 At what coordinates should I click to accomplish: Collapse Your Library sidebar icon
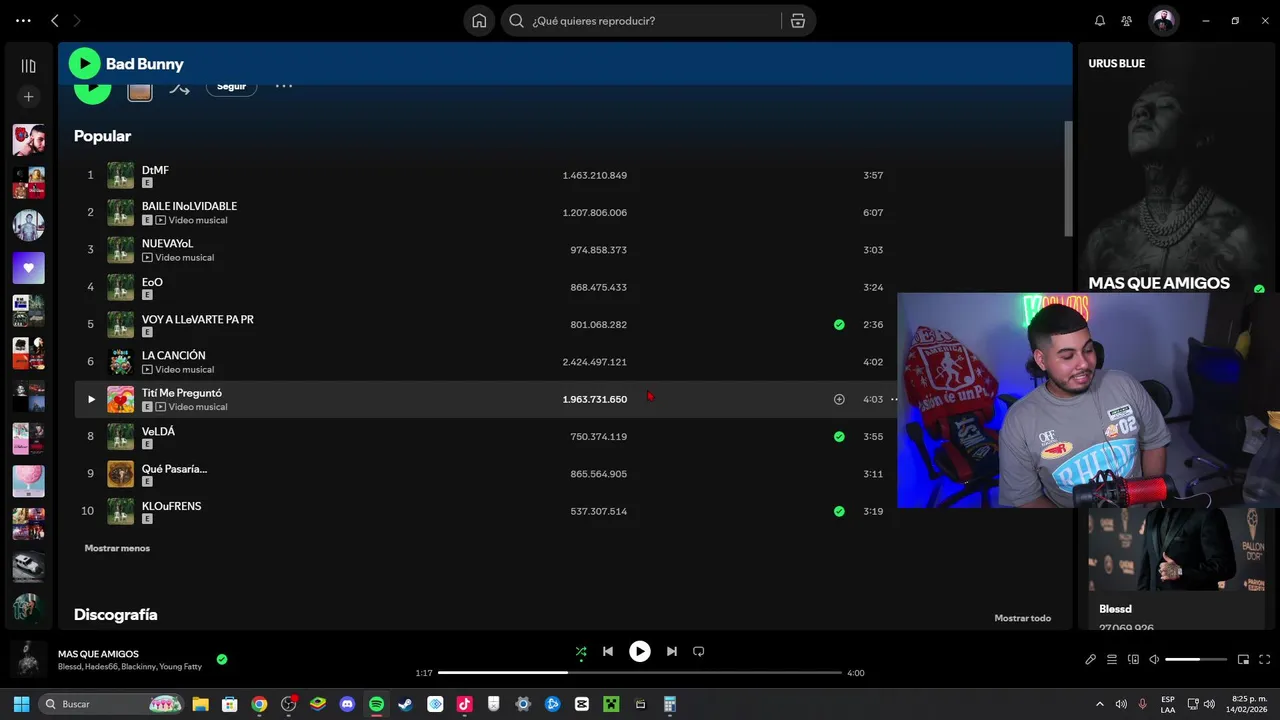click(x=28, y=66)
